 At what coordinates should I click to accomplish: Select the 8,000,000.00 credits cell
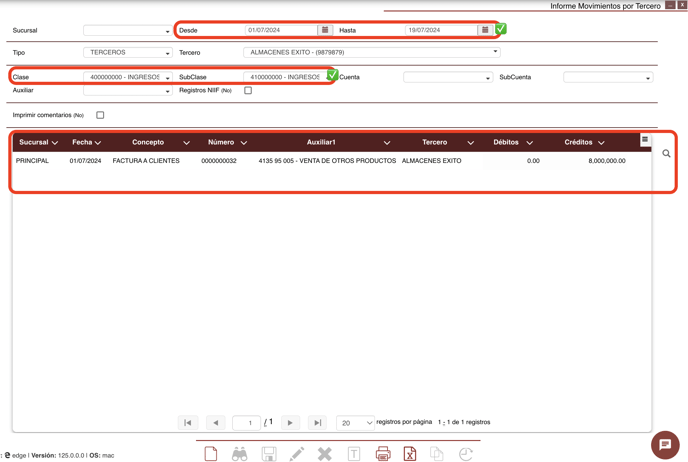(607, 161)
